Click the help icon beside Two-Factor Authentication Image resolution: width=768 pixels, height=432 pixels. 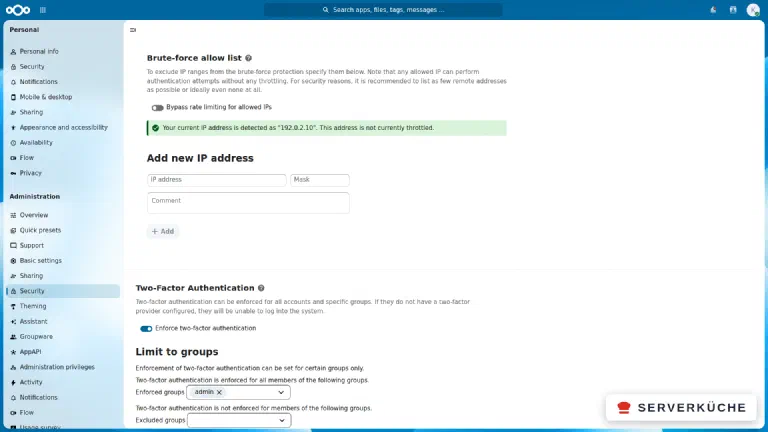pyautogui.click(x=261, y=288)
